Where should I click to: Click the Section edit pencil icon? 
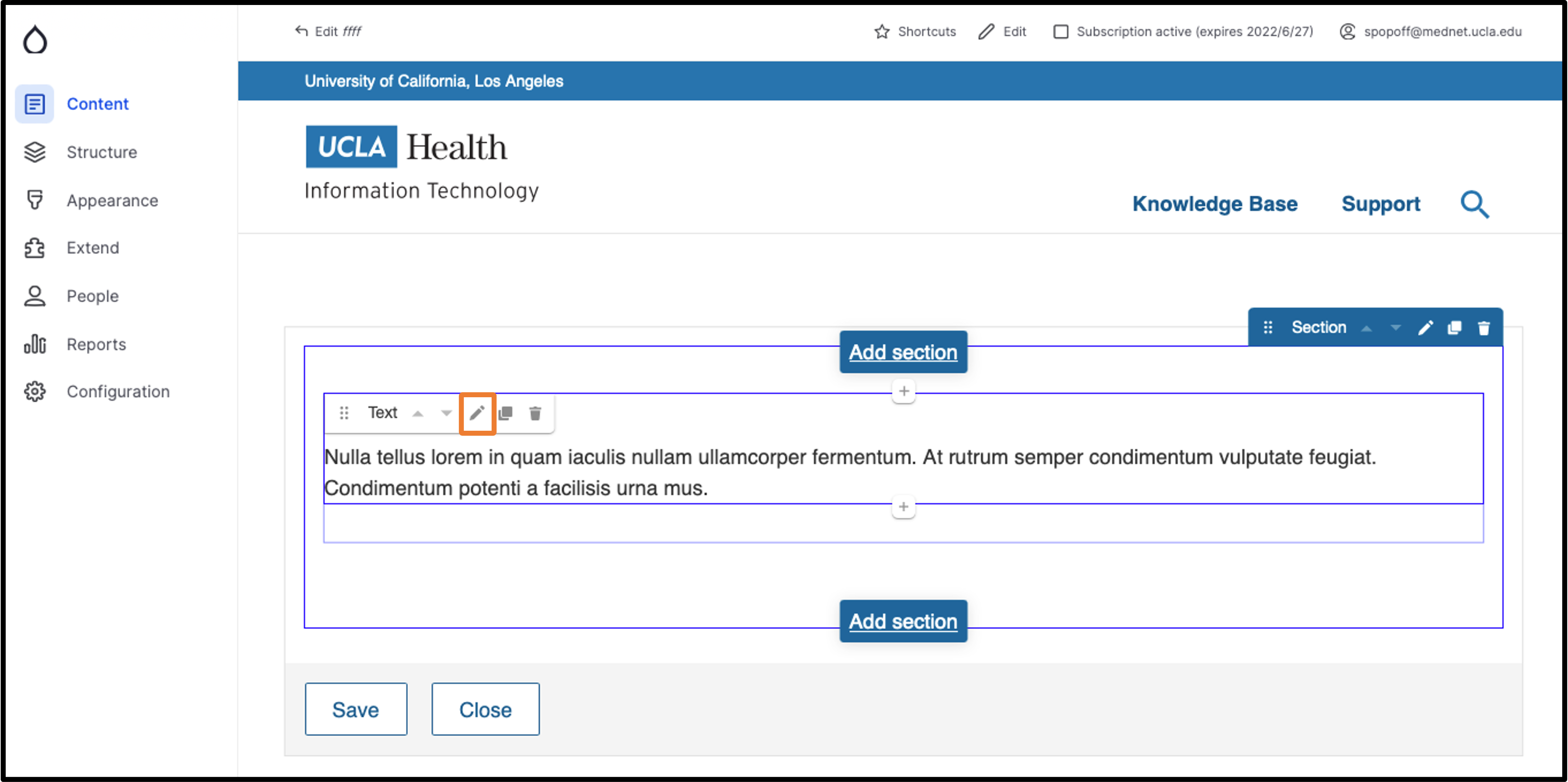point(1426,328)
